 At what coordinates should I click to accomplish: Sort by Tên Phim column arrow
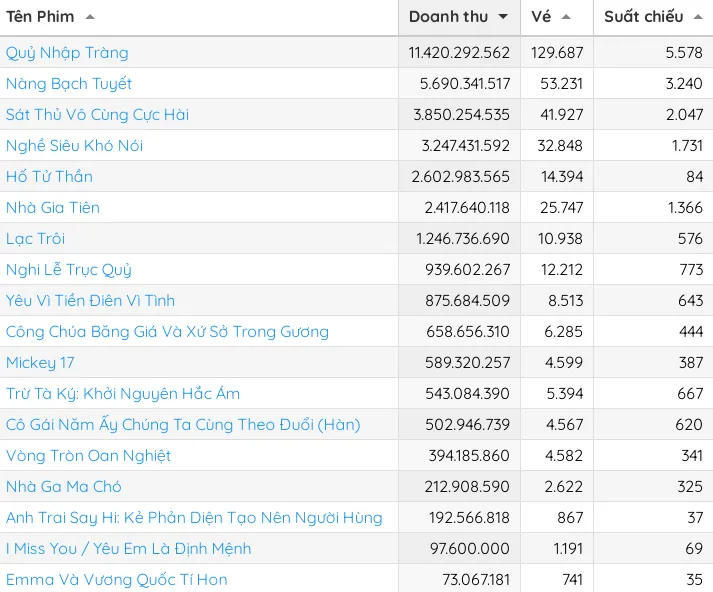click(90, 17)
